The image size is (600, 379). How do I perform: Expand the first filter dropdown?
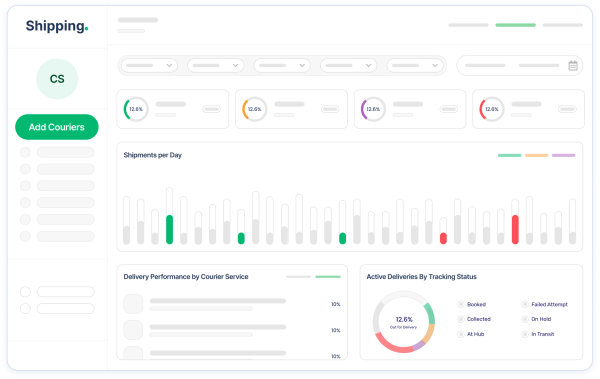click(149, 65)
